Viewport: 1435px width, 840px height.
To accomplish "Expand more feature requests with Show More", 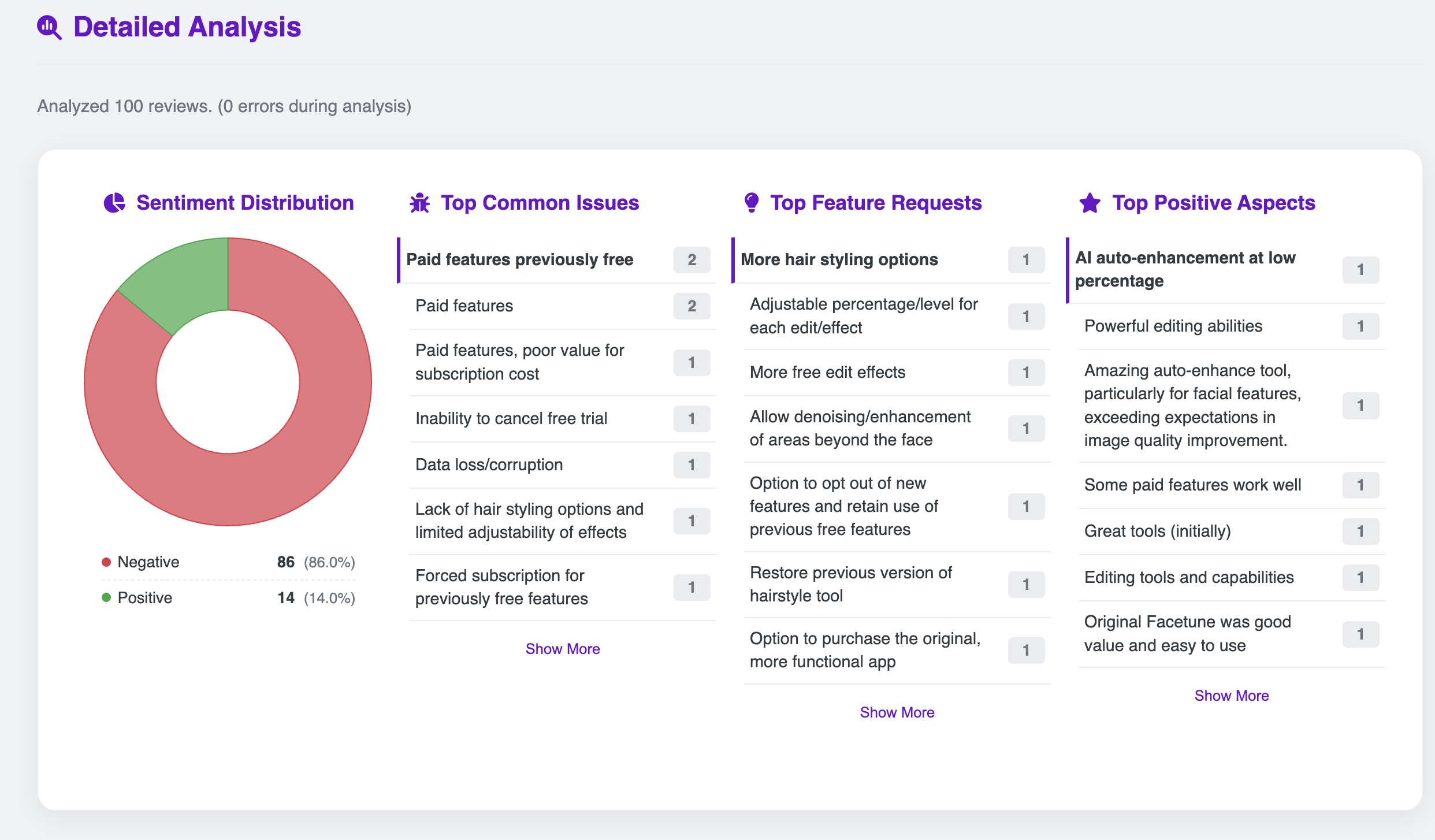I will coord(897,712).
